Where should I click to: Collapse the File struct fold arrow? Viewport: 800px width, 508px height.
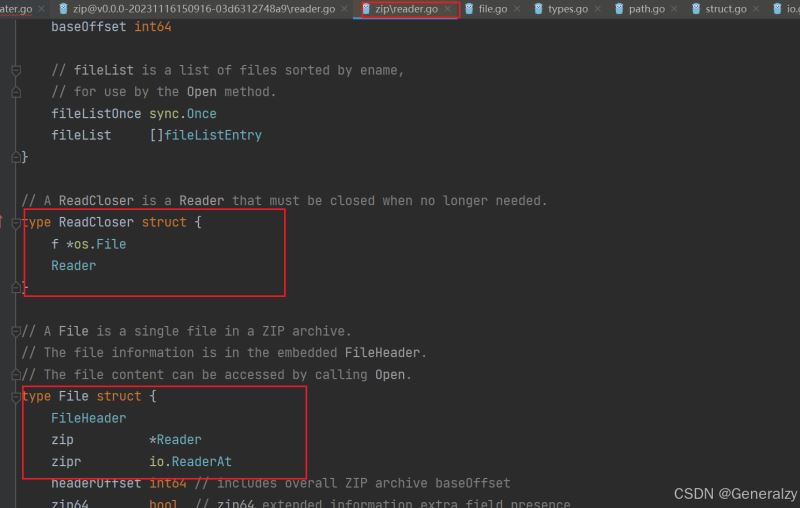[16, 396]
